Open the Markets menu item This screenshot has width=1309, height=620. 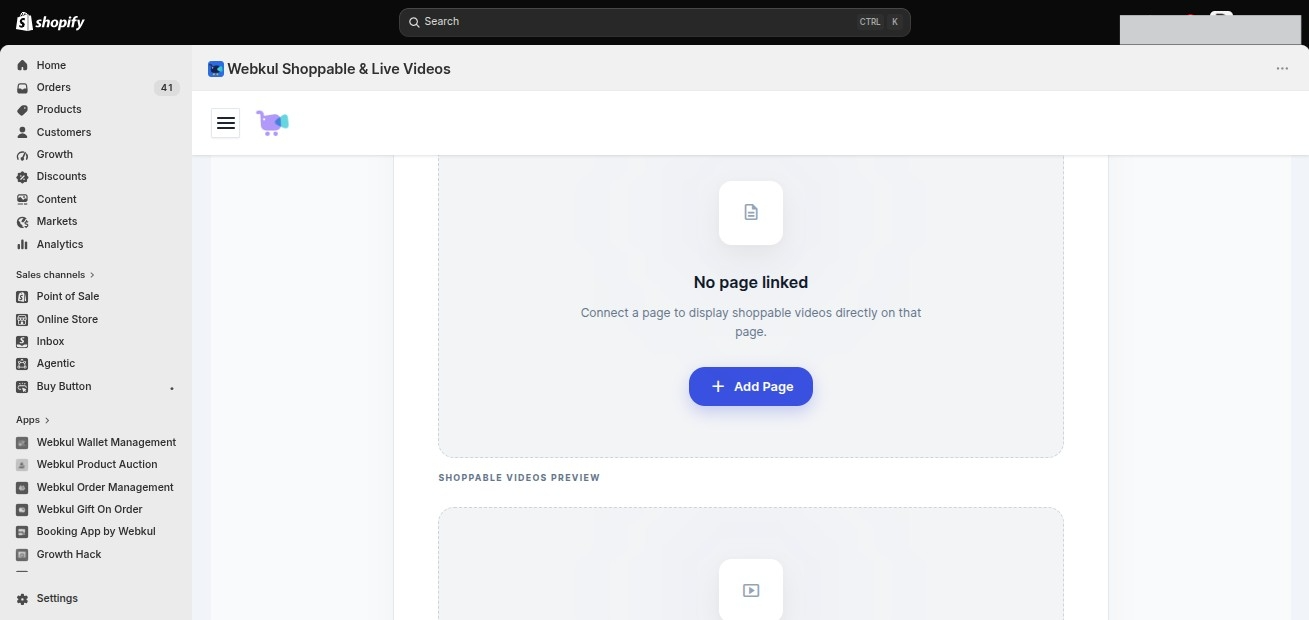tap(57, 221)
